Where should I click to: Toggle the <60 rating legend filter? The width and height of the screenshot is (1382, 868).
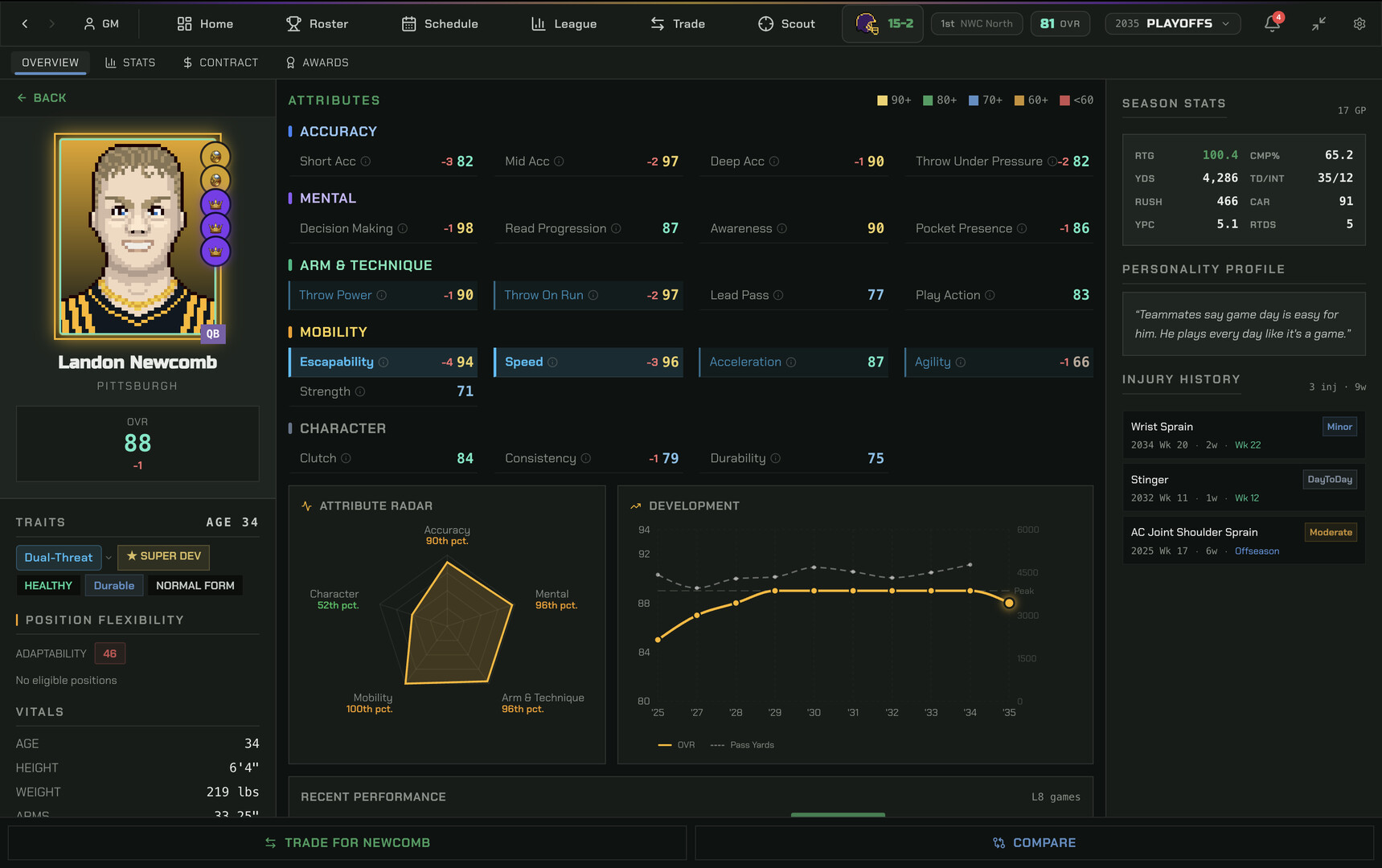coord(1076,100)
